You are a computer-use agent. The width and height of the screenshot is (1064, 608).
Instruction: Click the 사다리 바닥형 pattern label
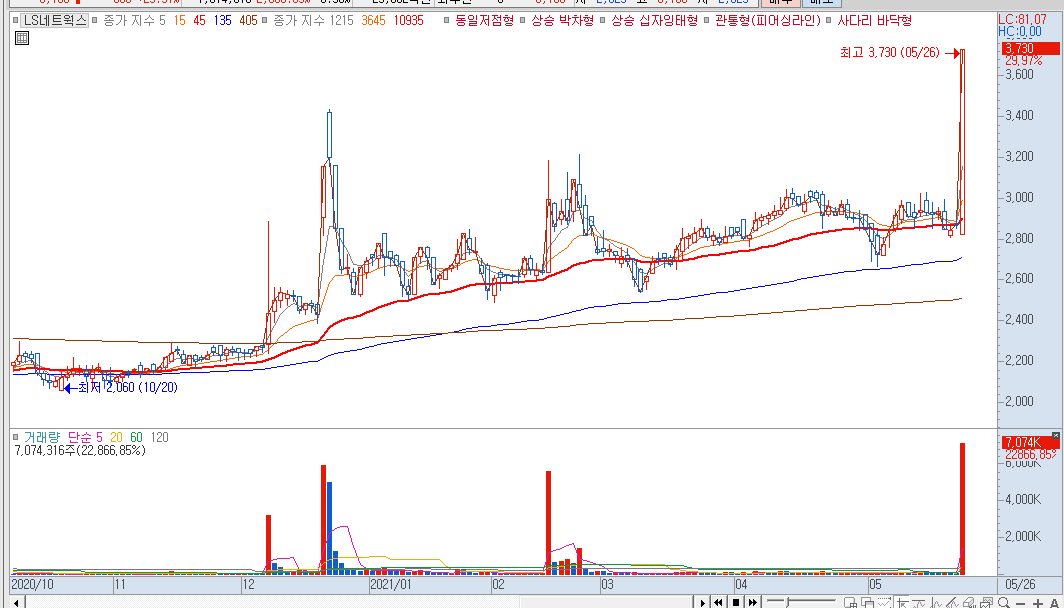pyautogui.click(x=875, y=20)
